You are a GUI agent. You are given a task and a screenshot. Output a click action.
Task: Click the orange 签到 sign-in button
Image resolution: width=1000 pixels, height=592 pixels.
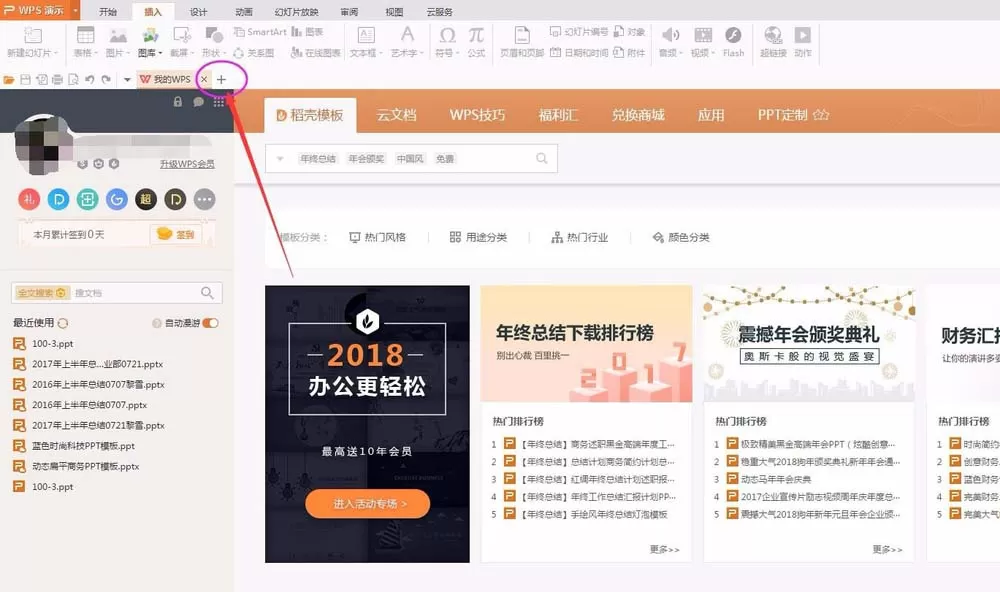(x=176, y=234)
